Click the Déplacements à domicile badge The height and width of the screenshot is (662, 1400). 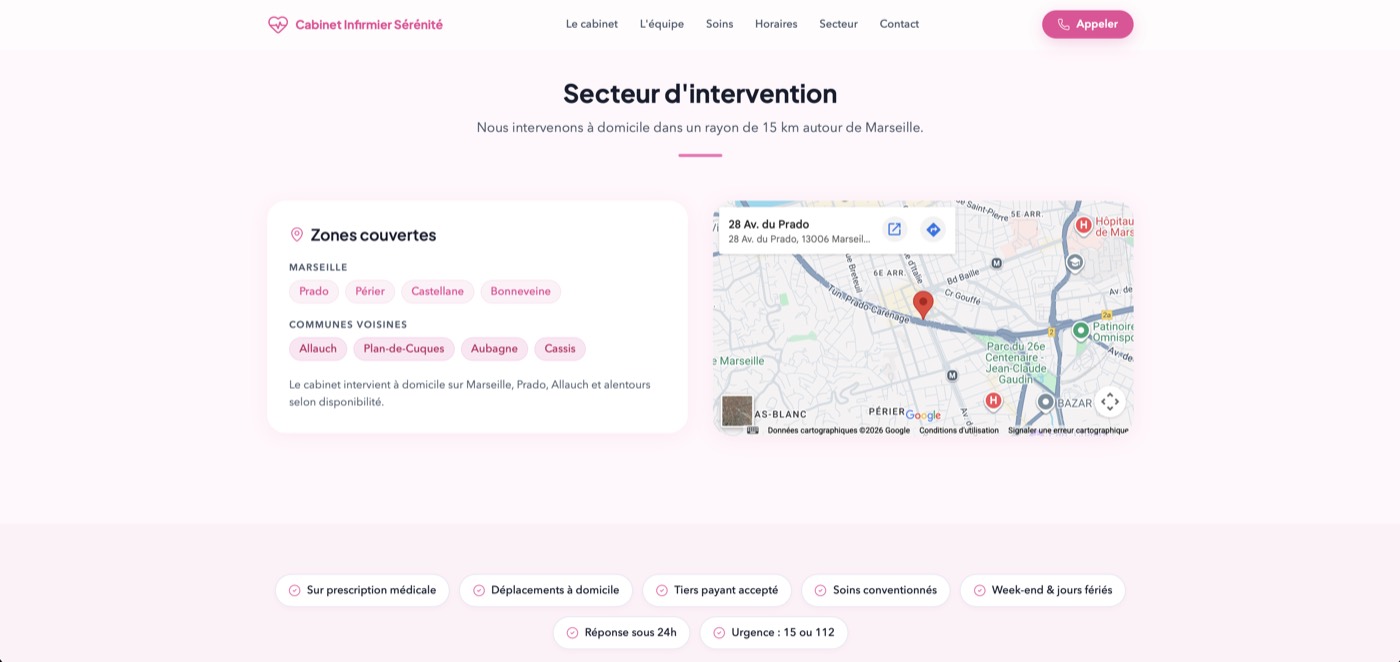[x=546, y=590]
